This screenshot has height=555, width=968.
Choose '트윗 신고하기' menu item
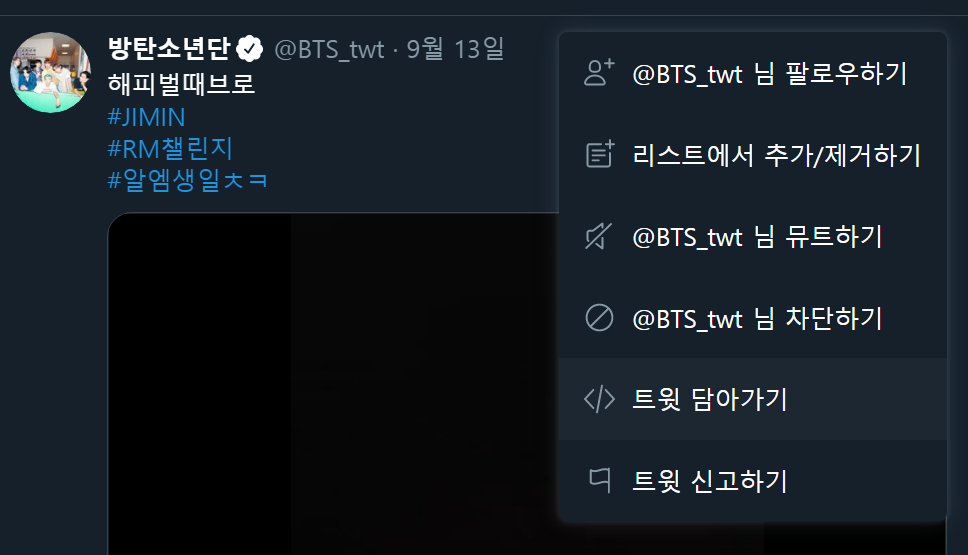pos(753,480)
